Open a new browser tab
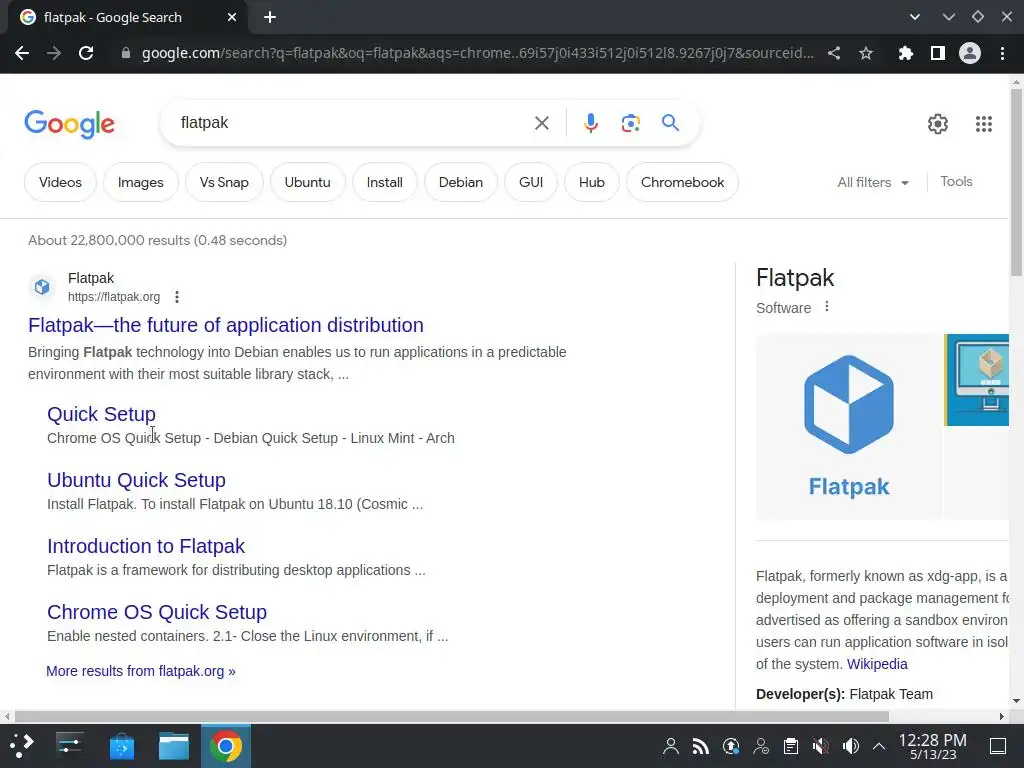Image resolution: width=1024 pixels, height=768 pixels. pyautogui.click(x=270, y=18)
